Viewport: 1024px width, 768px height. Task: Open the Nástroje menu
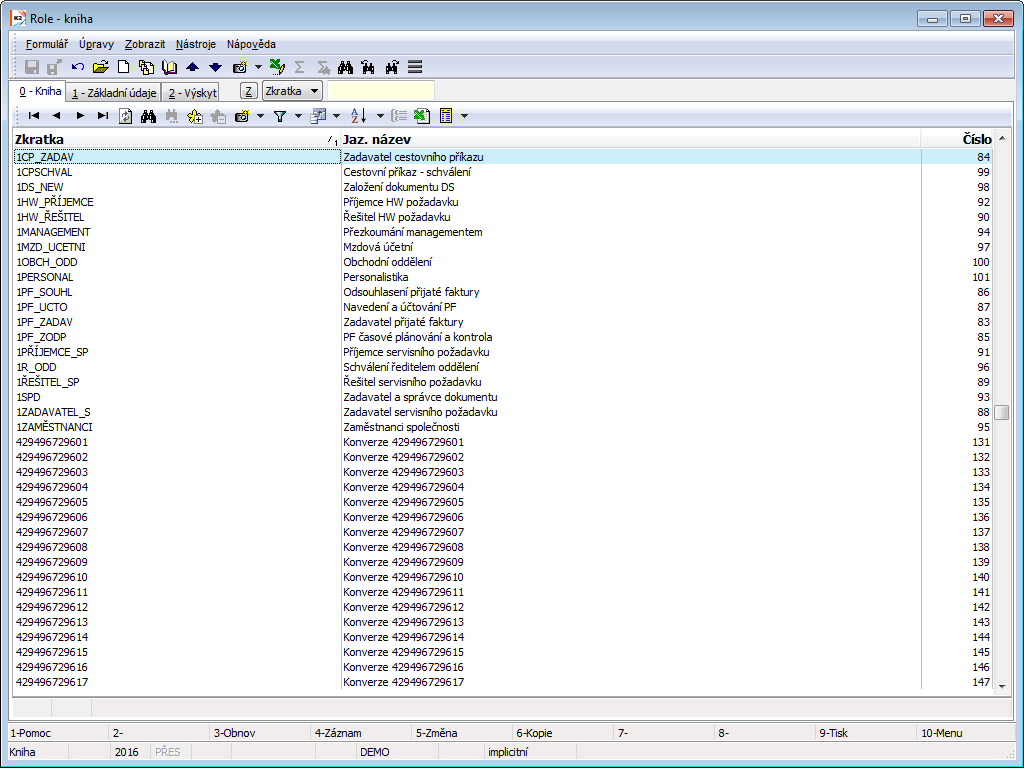point(195,44)
